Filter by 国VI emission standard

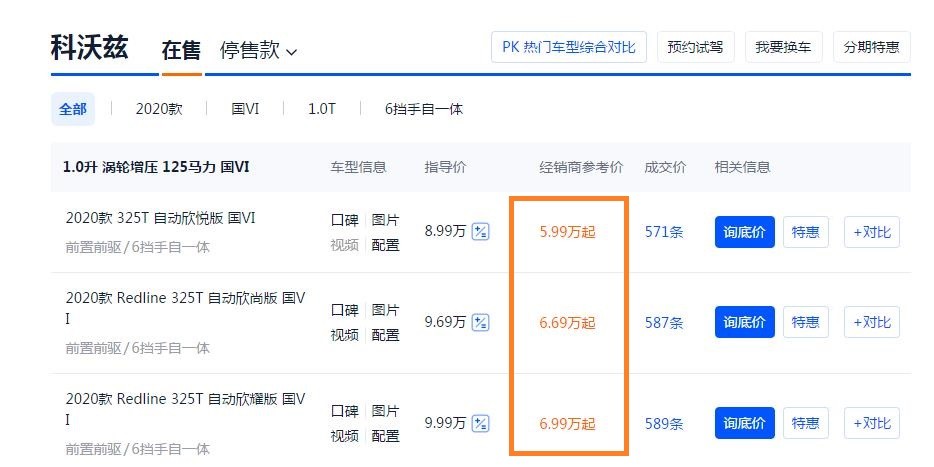click(245, 110)
